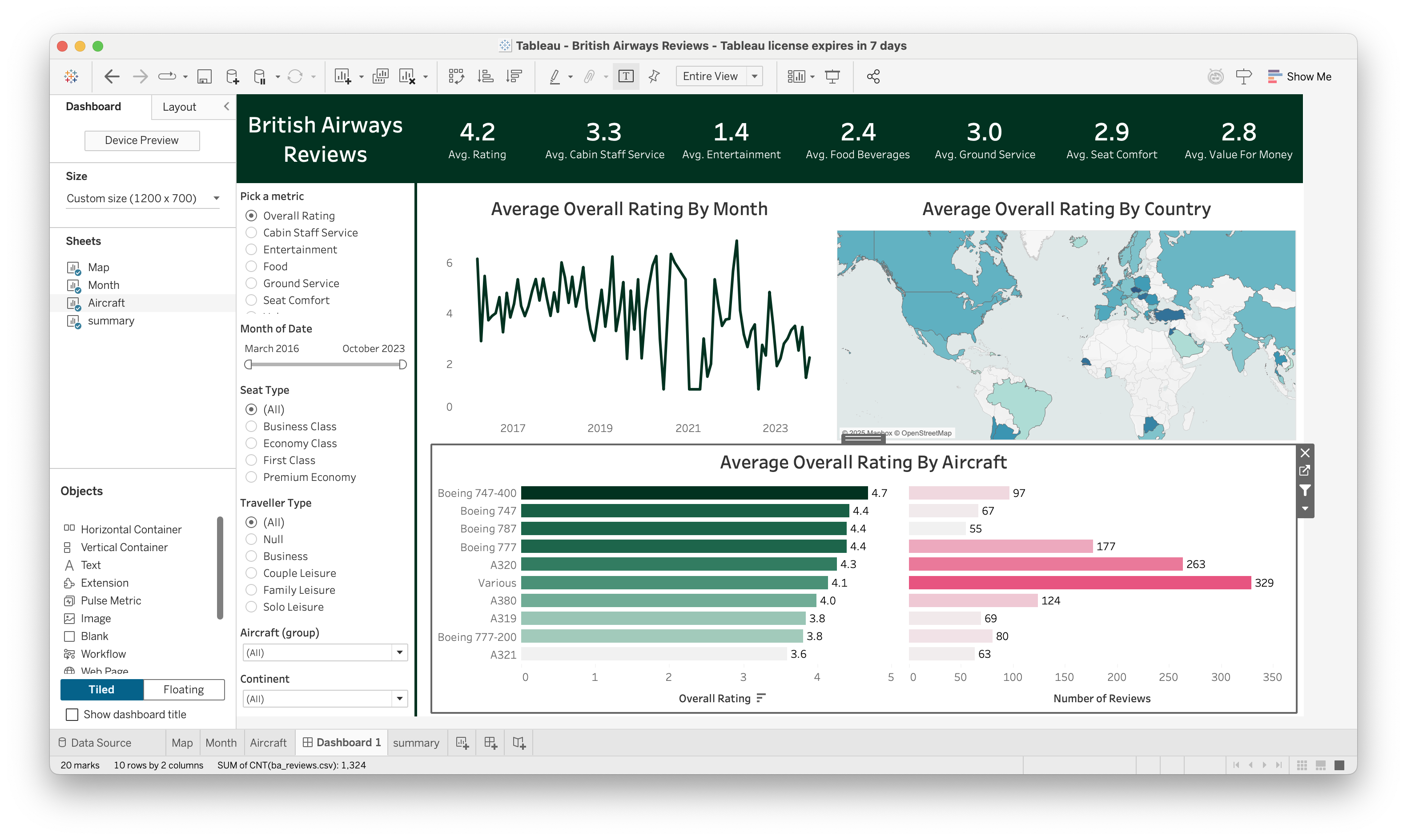Switch to the Month sheet tab
The width and height of the screenshot is (1407, 840).
click(x=221, y=743)
